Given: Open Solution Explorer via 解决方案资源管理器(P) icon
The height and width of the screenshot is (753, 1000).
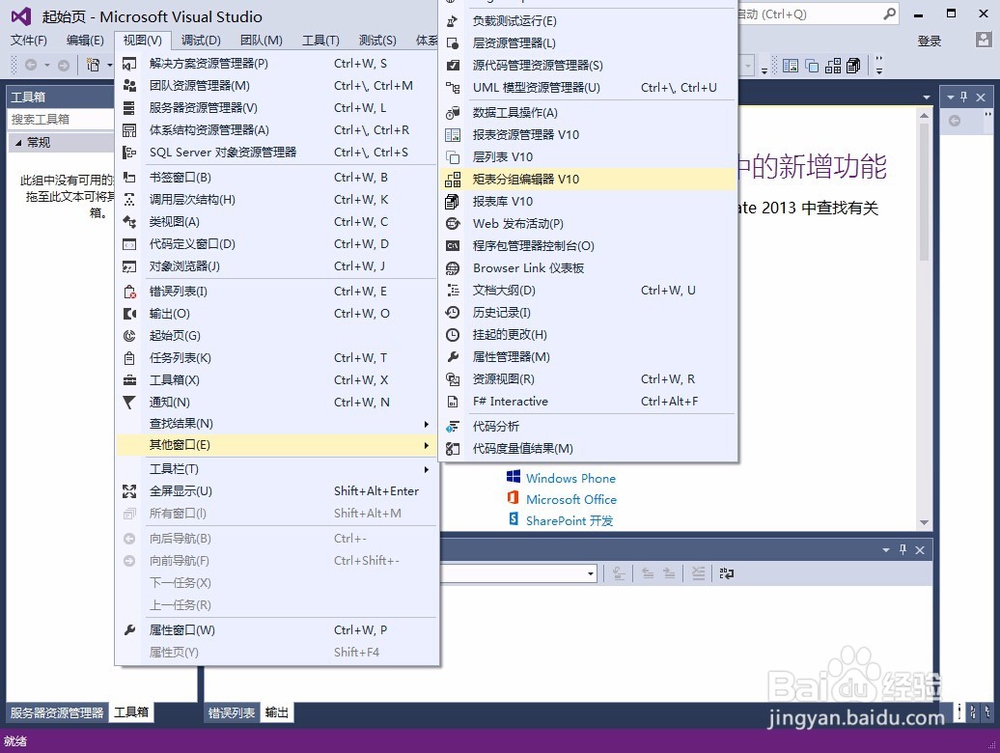Looking at the screenshot, I should [x=129, y=64].
